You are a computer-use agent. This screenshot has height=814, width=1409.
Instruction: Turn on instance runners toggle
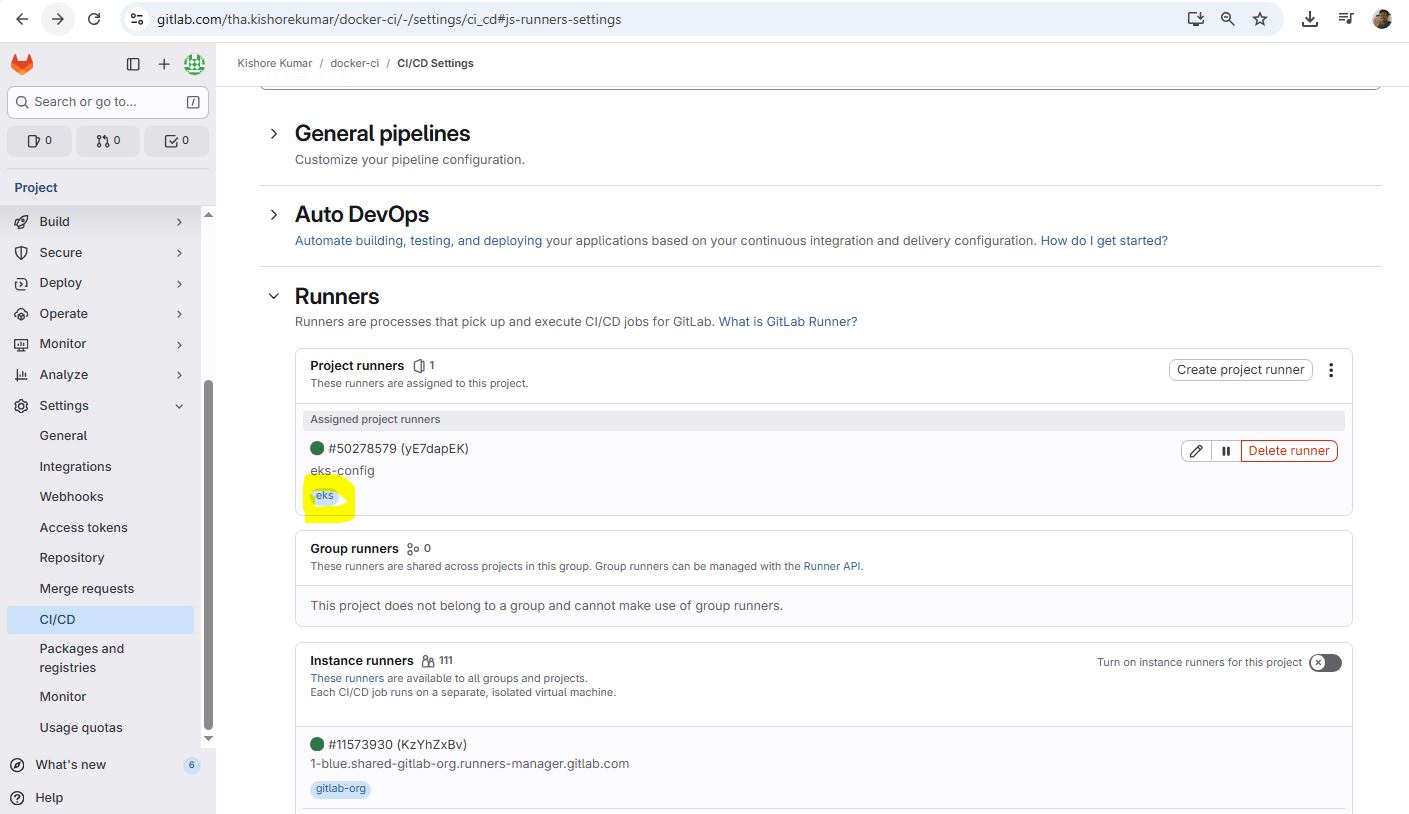[1325, 663]
